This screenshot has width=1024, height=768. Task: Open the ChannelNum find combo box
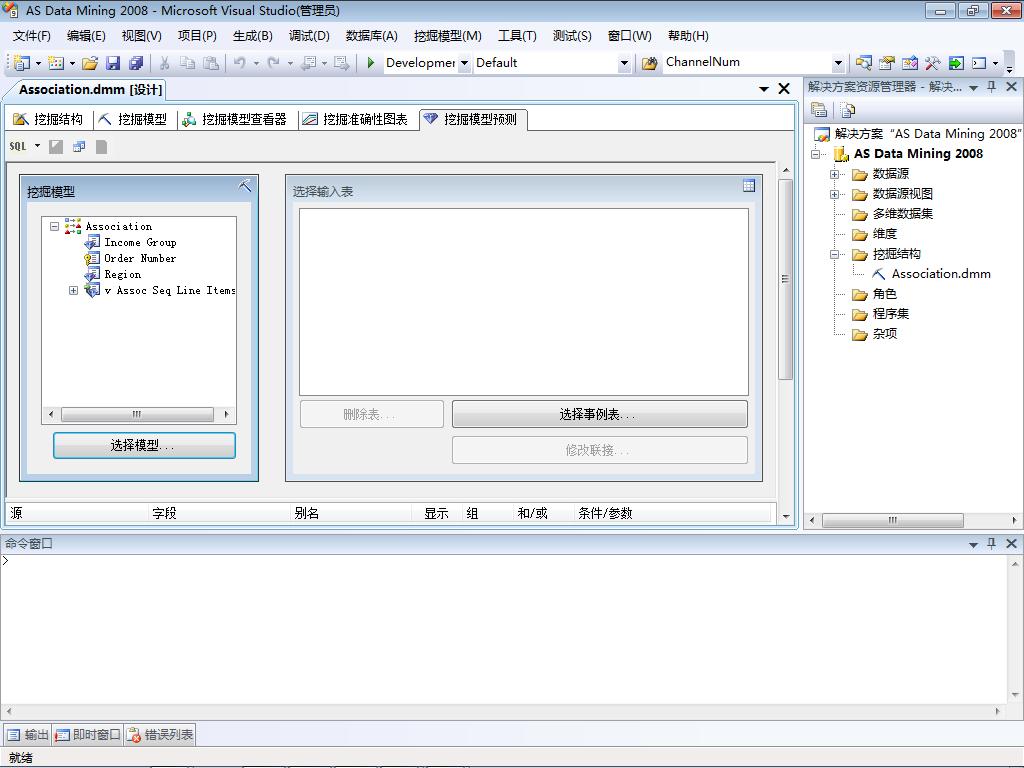click(839, 63)
